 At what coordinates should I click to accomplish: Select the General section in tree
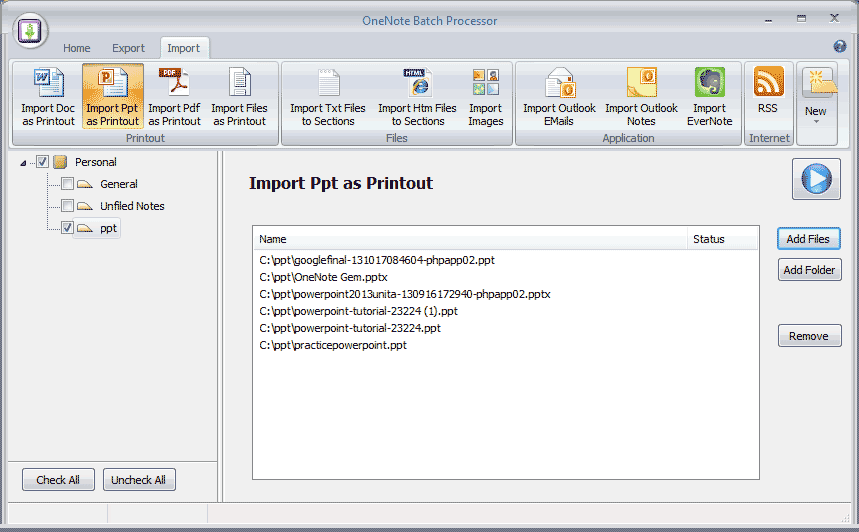pos(119,184)
